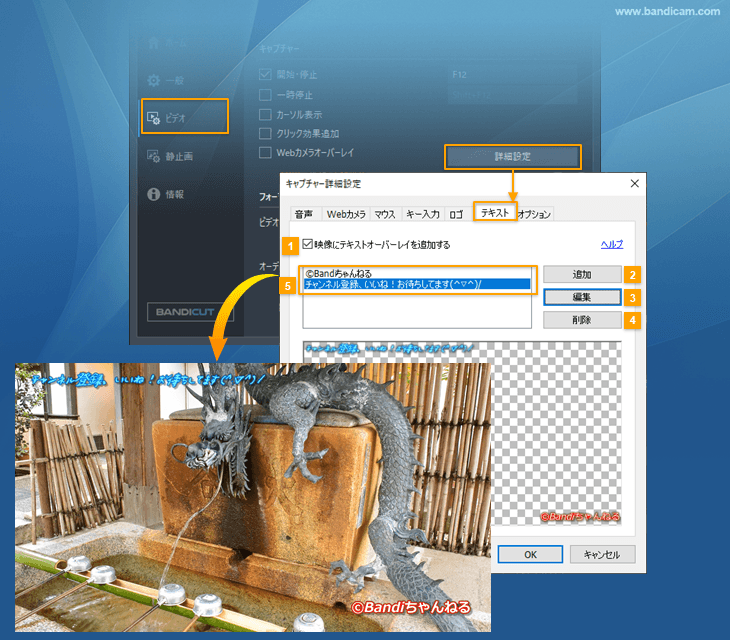Select the 静止画 (Image) sidebar icon
730x640 pixels.
pyautogui.click(x=154, y=156)
